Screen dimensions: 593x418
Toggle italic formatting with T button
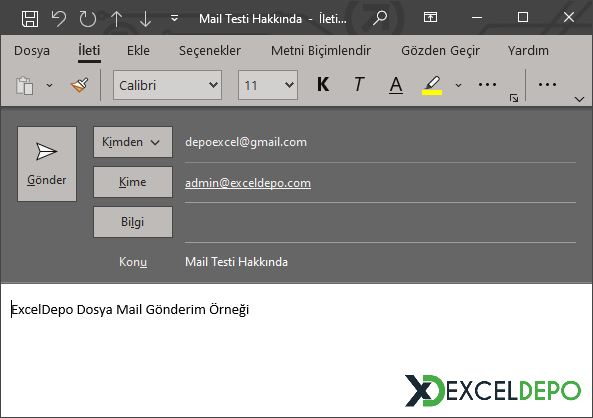click(x=359, y=84)
